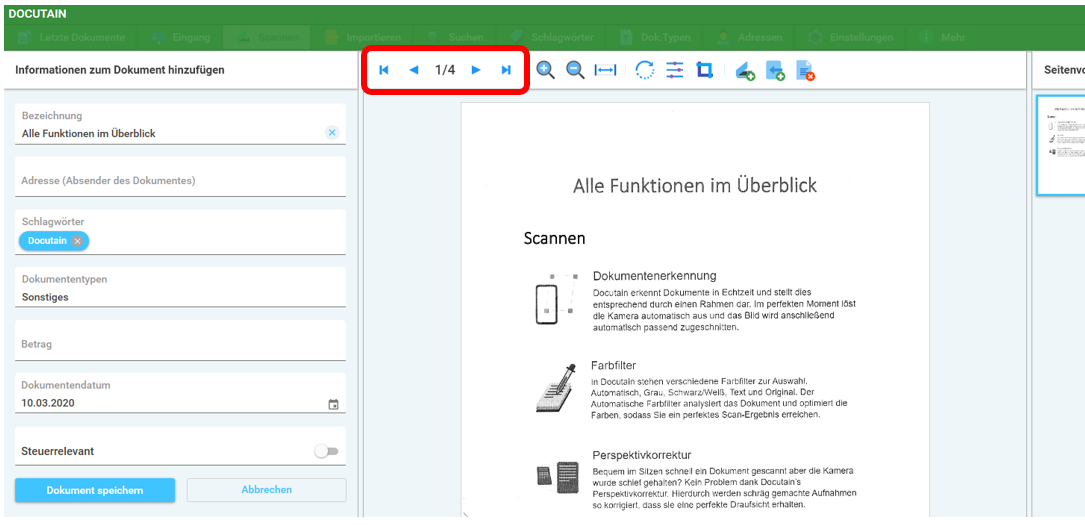The image size is (1085, 525).
Task: Add a page by importing a file
Action: [774, 71]
